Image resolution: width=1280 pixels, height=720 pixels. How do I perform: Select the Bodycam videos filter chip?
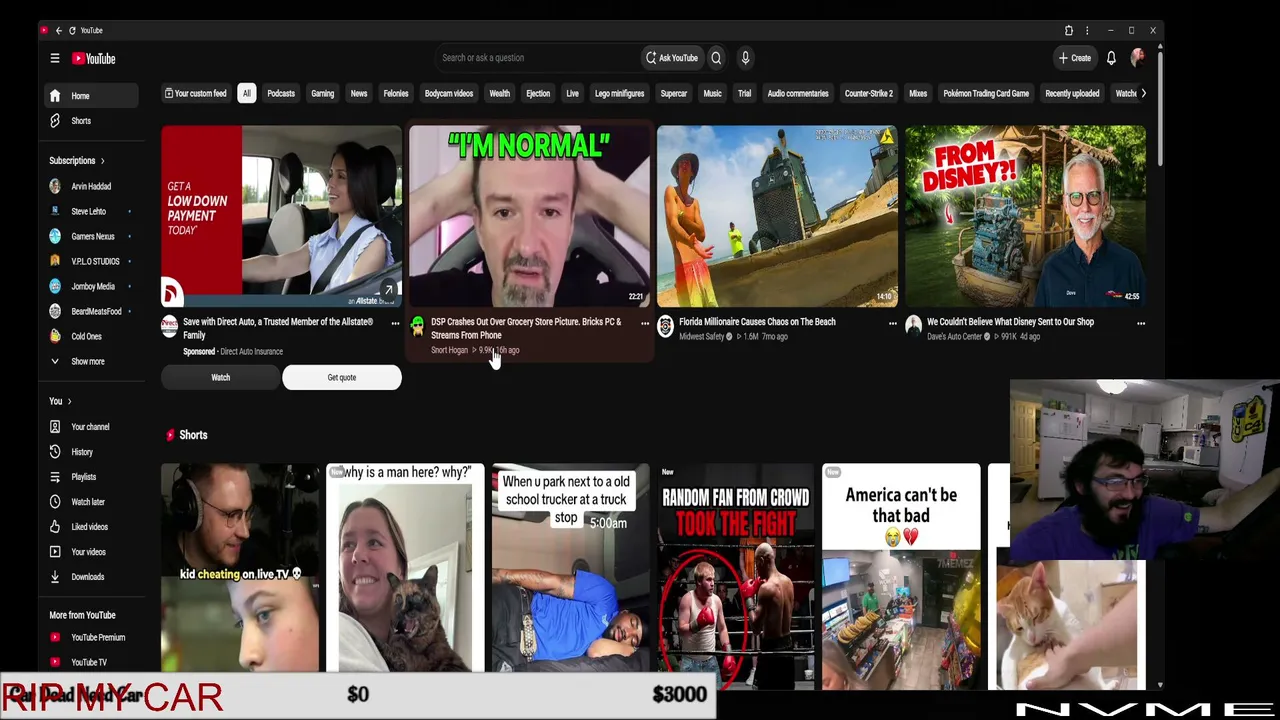coord(449,93)
